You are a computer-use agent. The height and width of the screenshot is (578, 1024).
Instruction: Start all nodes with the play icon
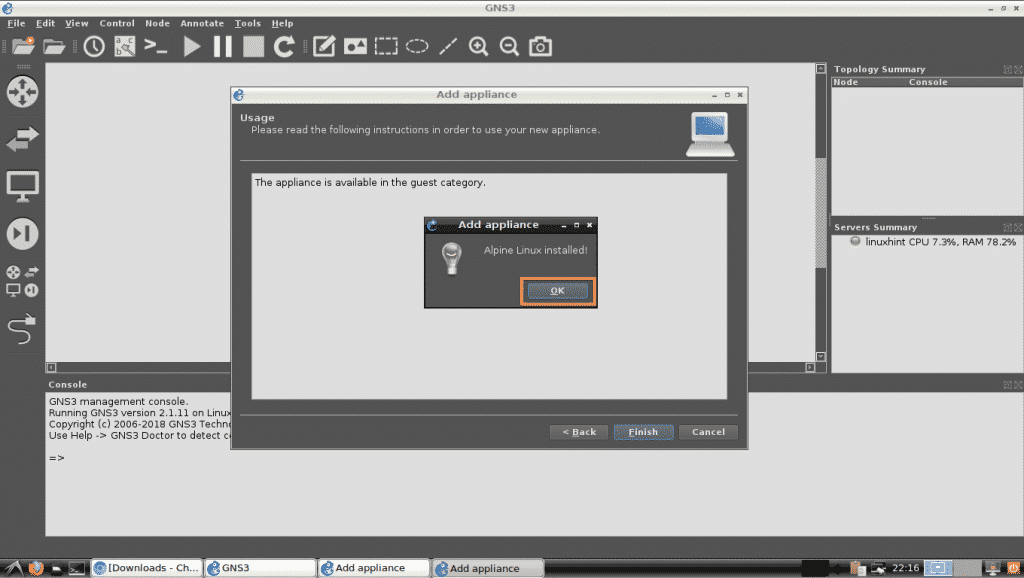click(x=192, y=46)
